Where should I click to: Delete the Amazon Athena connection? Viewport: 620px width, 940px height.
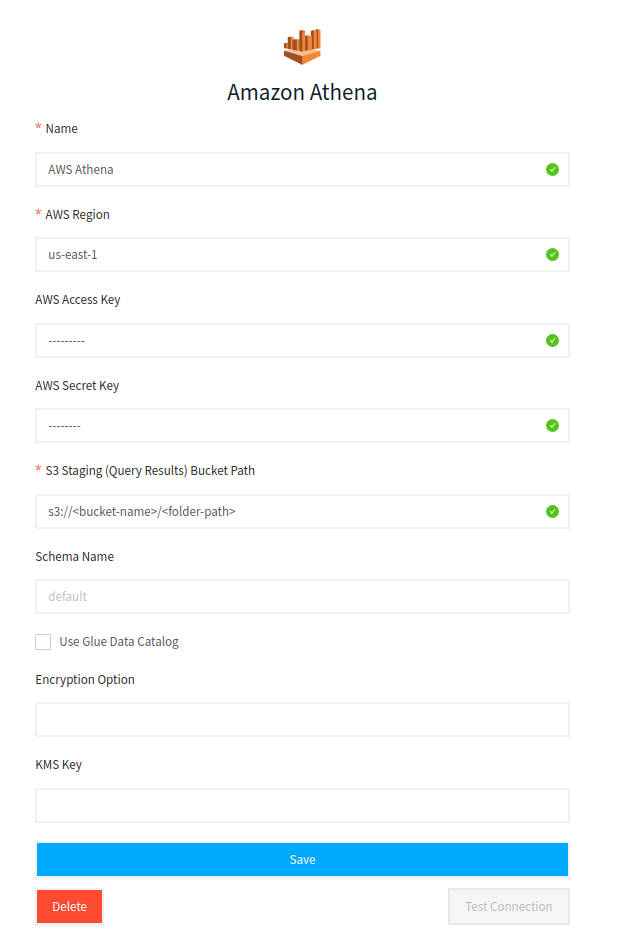[68, 906]
